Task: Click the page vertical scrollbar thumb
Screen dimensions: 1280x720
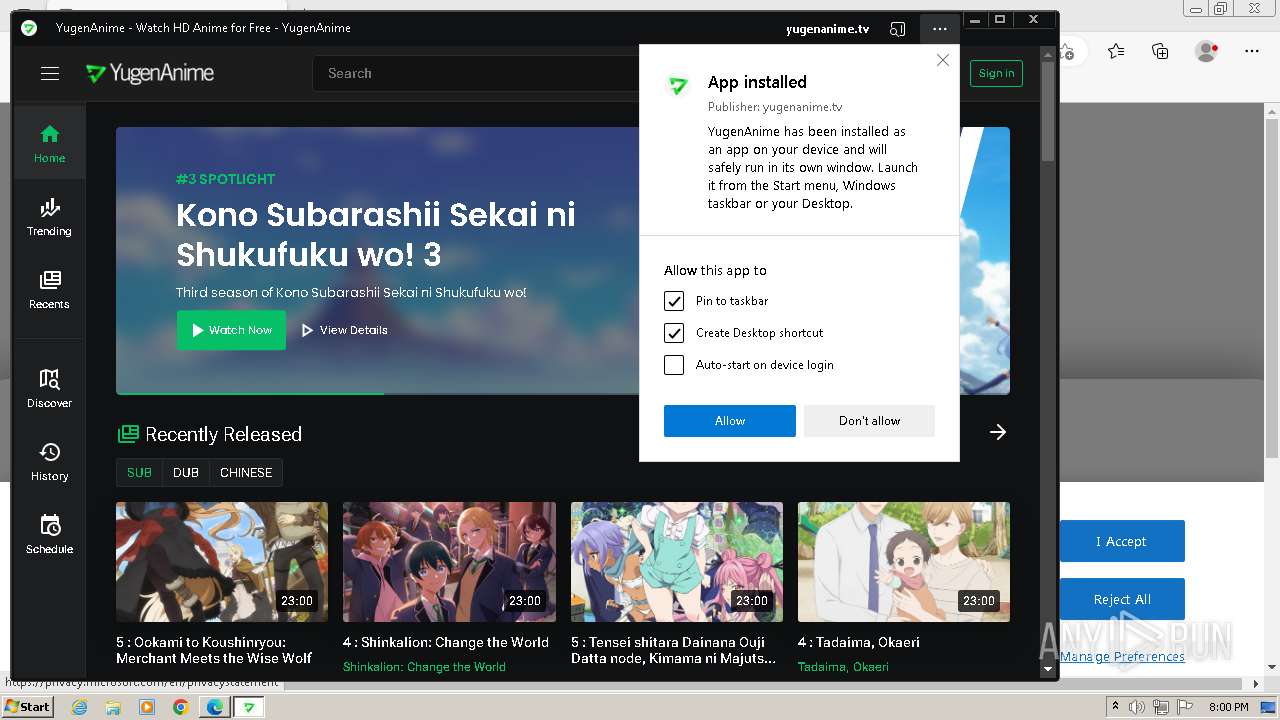Action: pos(1048,110)
